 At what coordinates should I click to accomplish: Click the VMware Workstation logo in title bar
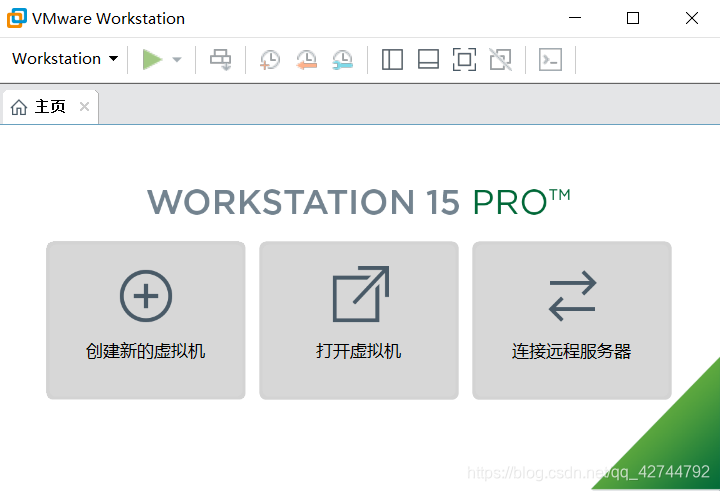[x=17, y=18]
